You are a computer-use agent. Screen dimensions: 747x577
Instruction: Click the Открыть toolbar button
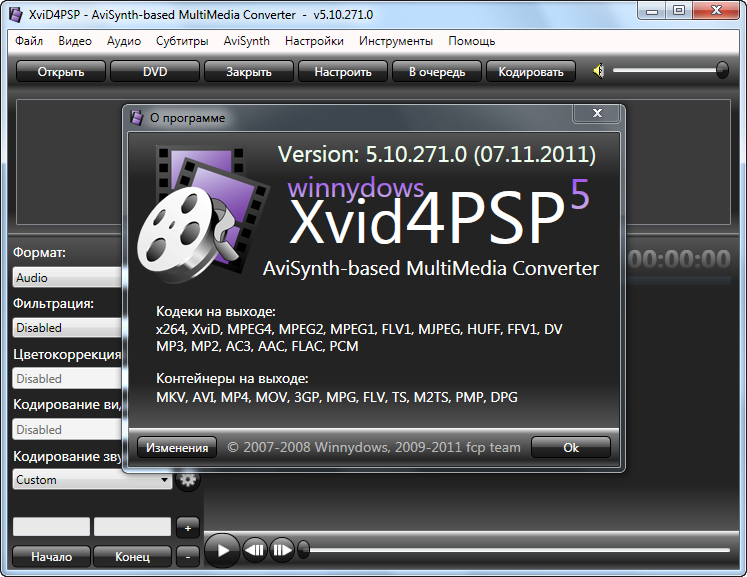(61, 71)
